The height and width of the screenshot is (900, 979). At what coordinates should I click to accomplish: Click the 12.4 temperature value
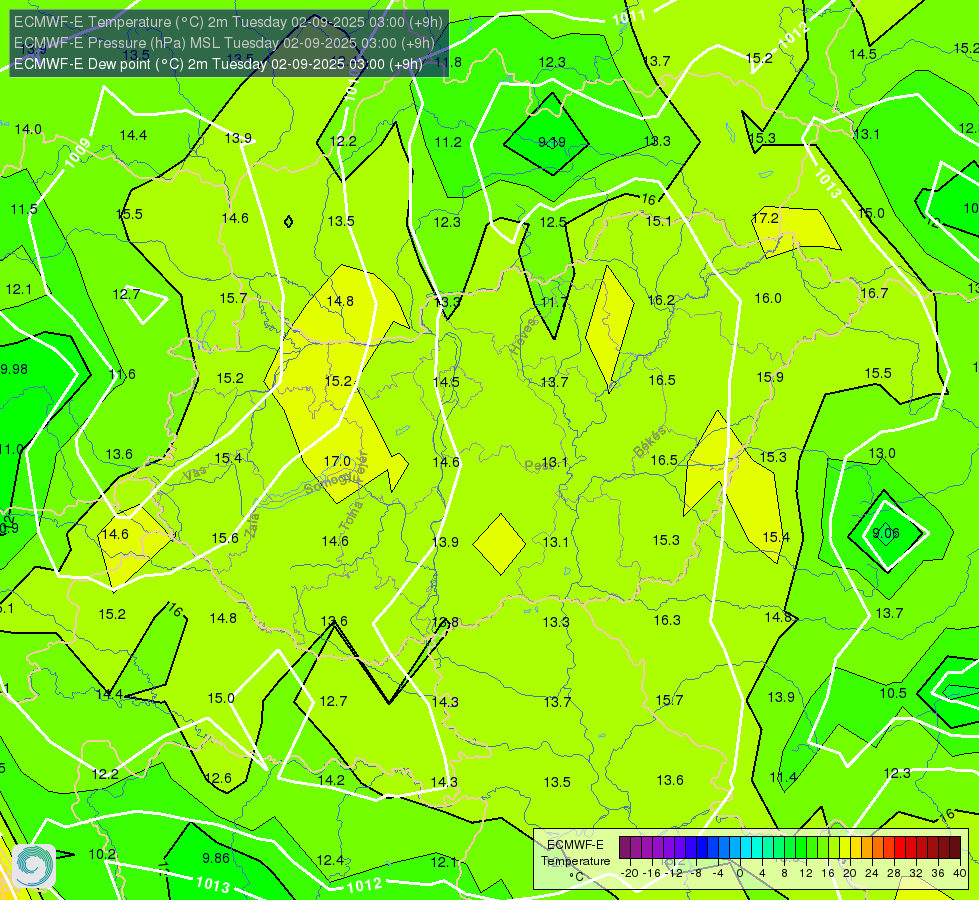click(330, 861)
